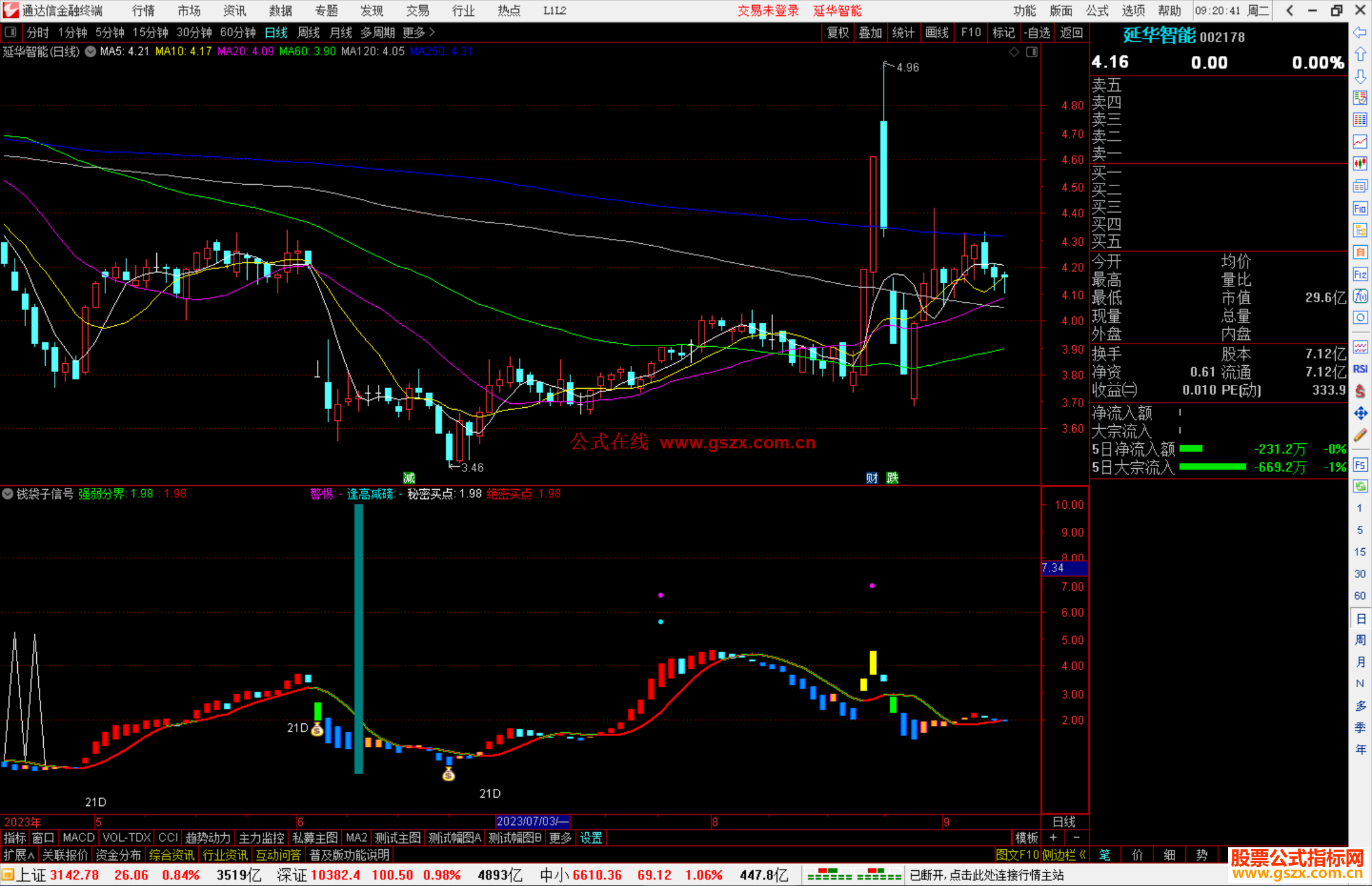The height and width of the screenshot is (886, 1372).
Task: Click the 2023/07/03 date marker on timeline
Action: point(532,822)
